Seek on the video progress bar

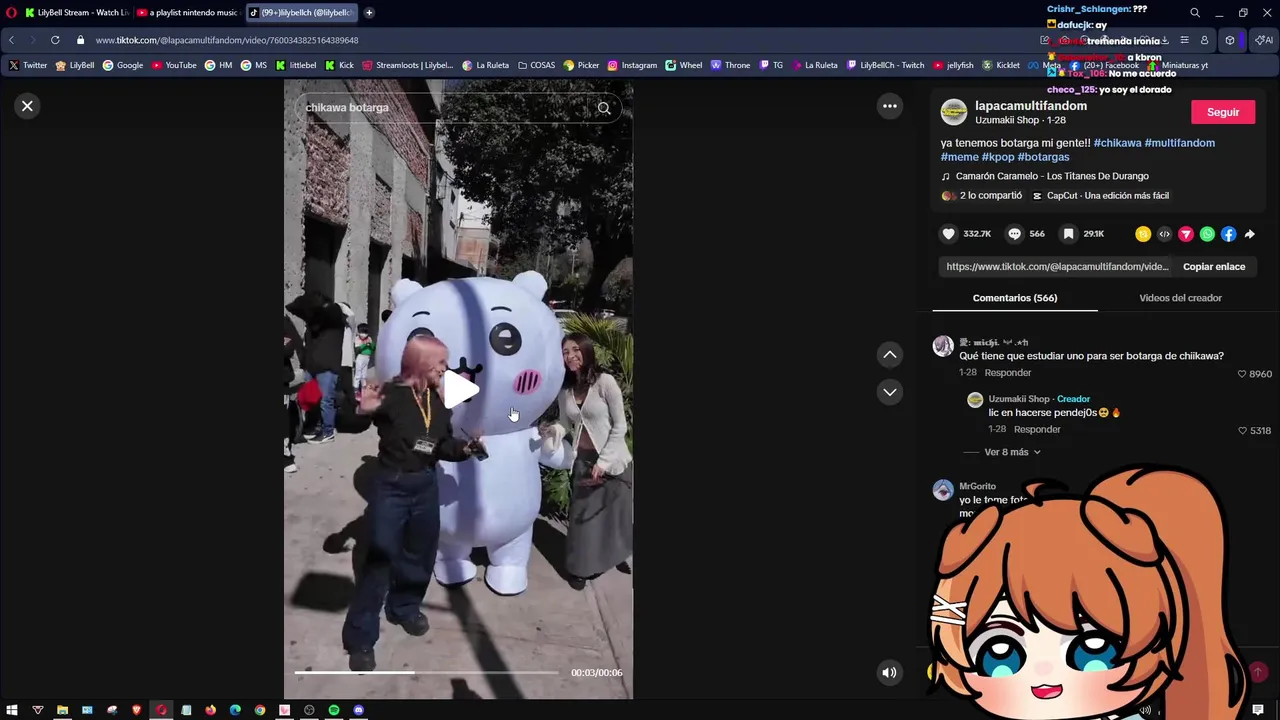click(x=426, y=673)
